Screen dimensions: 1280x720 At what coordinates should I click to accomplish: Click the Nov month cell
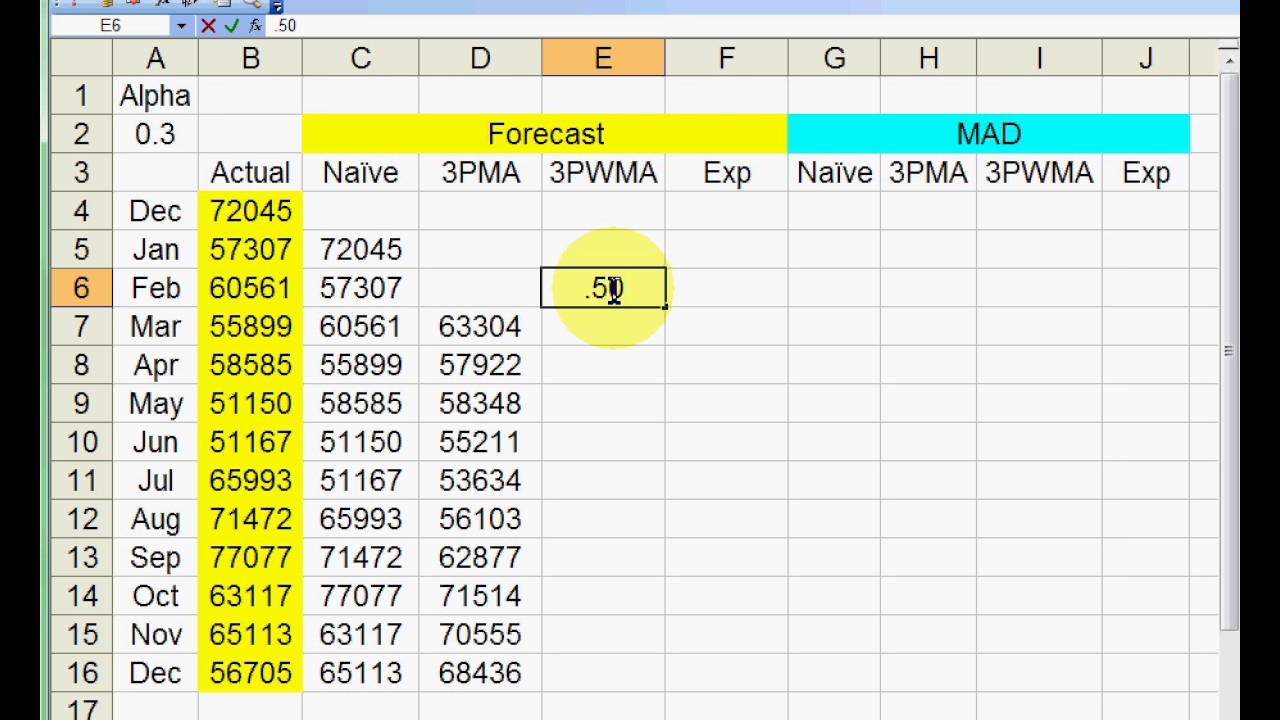pyautogui.click(x=155, y=635)
